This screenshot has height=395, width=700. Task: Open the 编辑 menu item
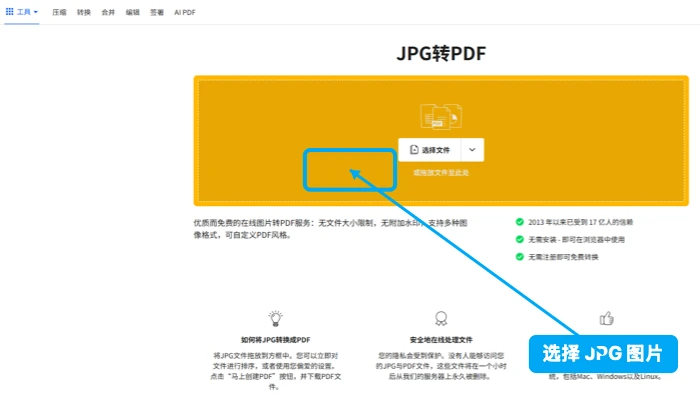133,12
